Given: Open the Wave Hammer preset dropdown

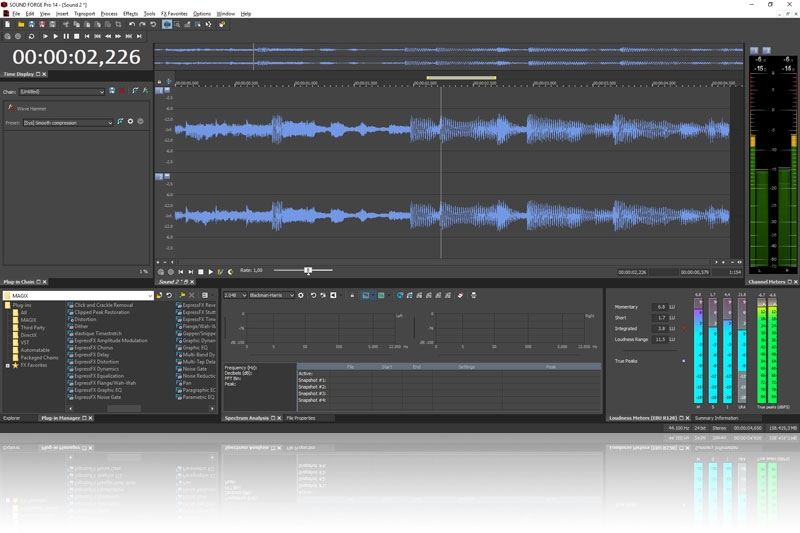Looking at the screenshot, I should coord(110,122).
